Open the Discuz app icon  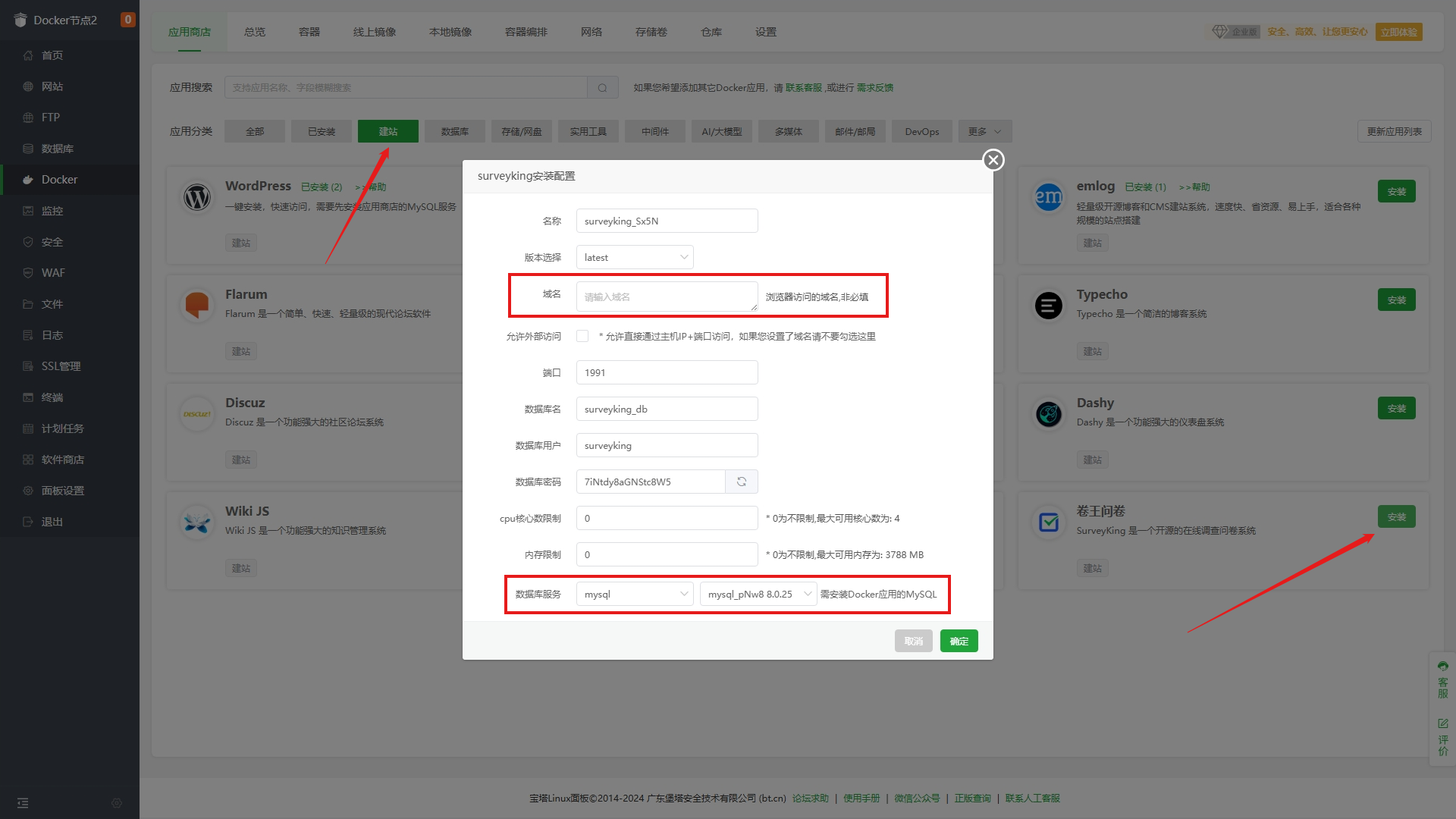pos(197,414)
